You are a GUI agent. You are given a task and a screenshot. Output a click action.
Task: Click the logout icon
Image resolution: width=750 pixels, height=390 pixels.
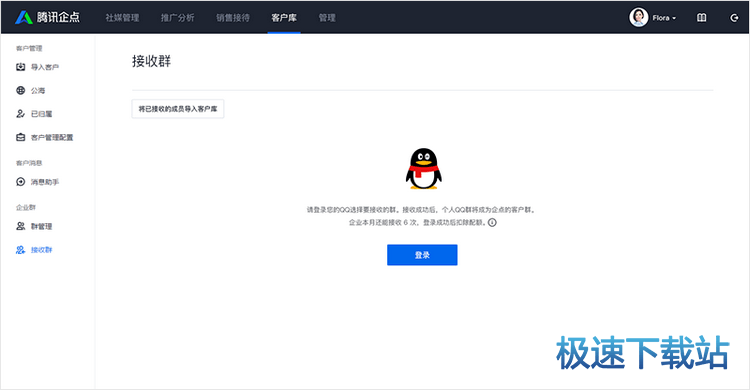tap(734, 18)
